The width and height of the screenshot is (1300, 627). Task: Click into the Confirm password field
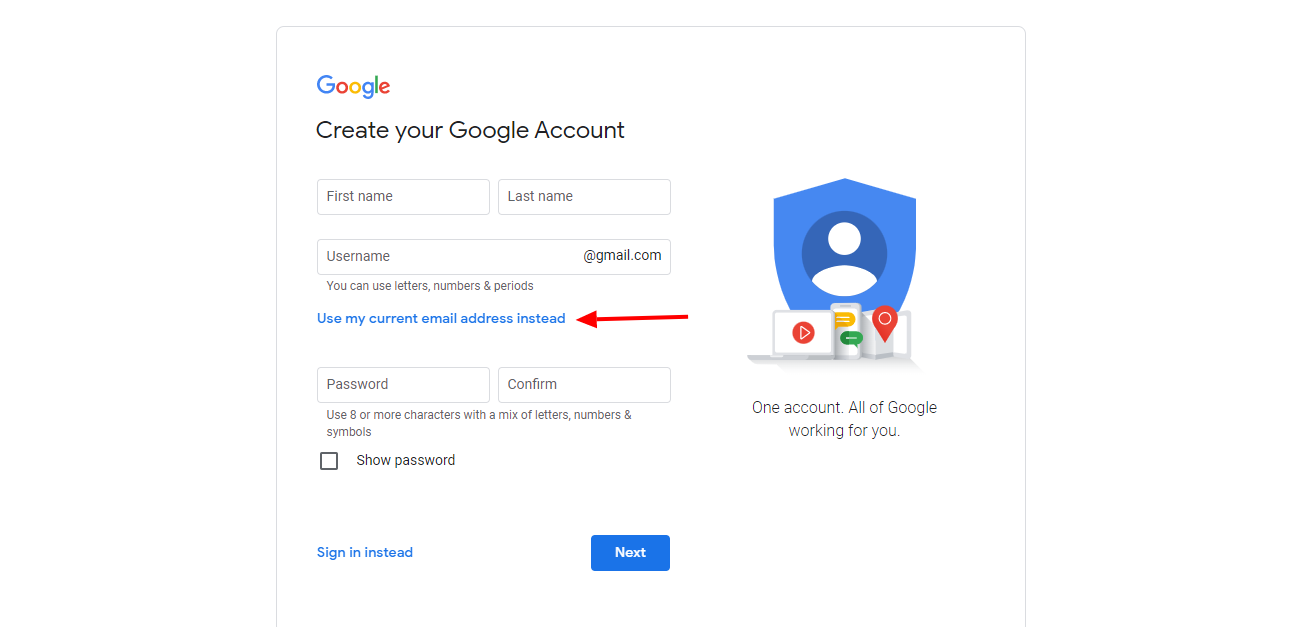click(x=584, y=385)
